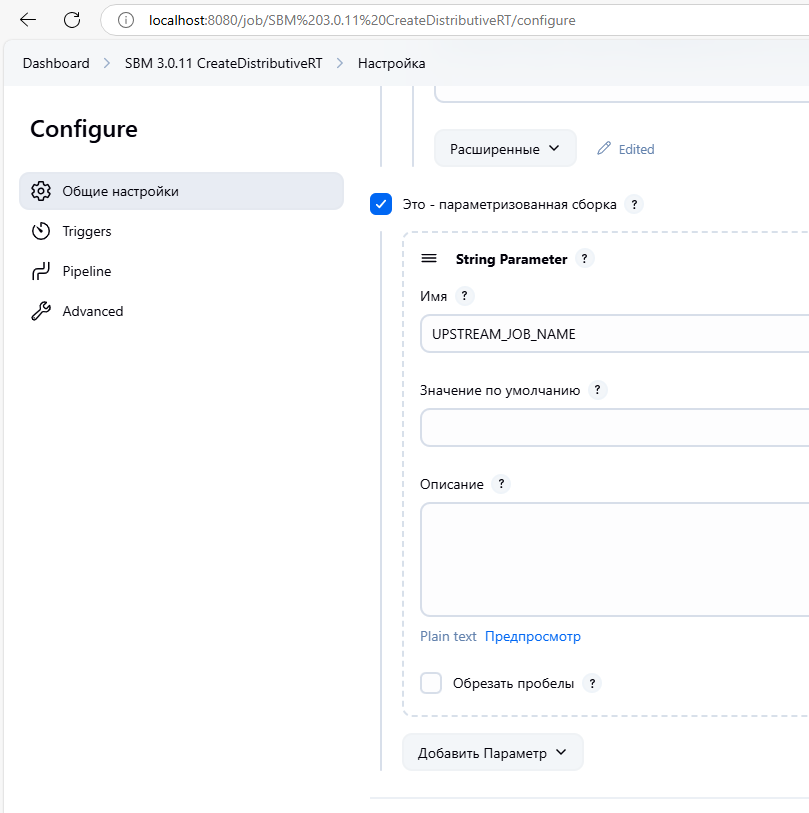This screenshot has width=809, height=813.
Task: Click the Предпросмотр link
Action: pyautogui.click(x=532, y=636)
